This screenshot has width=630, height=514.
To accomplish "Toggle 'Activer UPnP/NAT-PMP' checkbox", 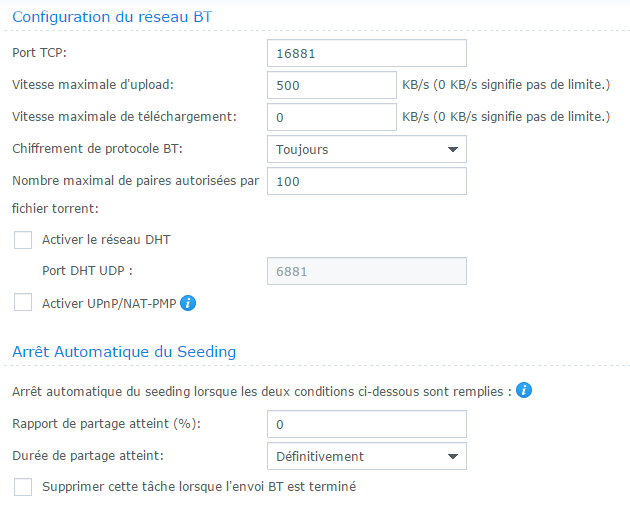I will (x=23, y=302).
